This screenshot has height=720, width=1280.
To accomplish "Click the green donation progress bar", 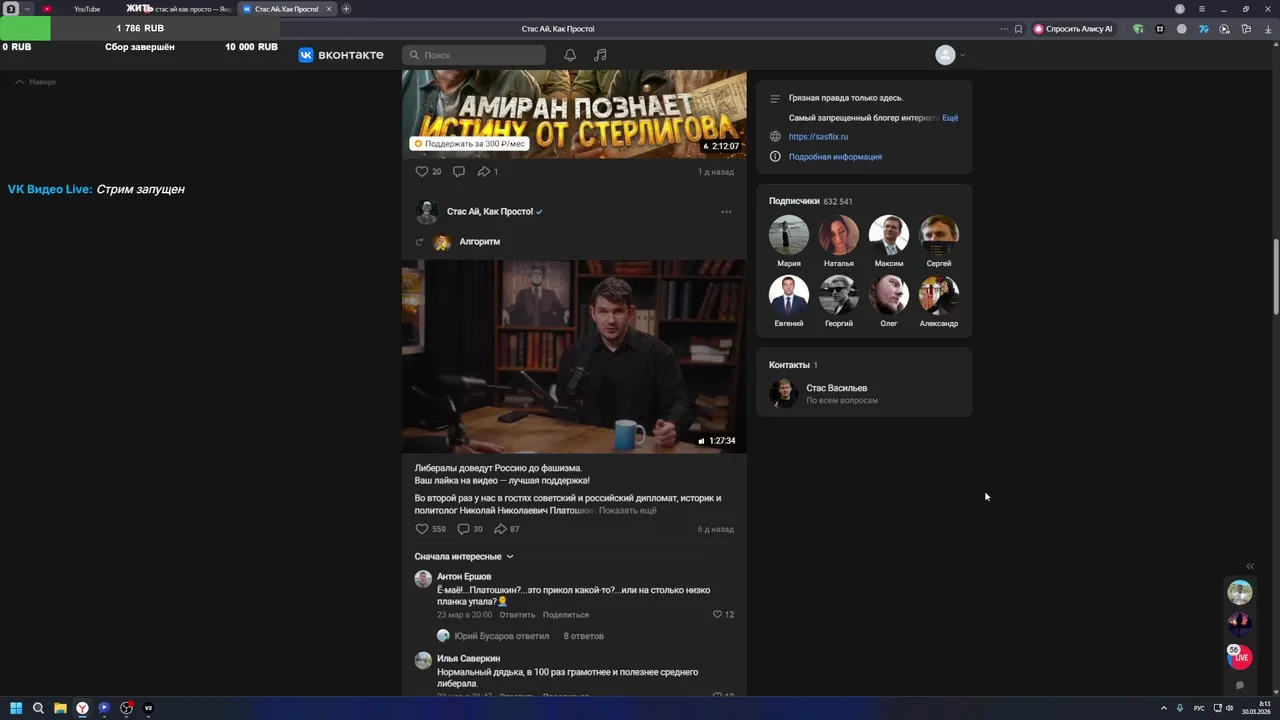I will tap(25, 29).
